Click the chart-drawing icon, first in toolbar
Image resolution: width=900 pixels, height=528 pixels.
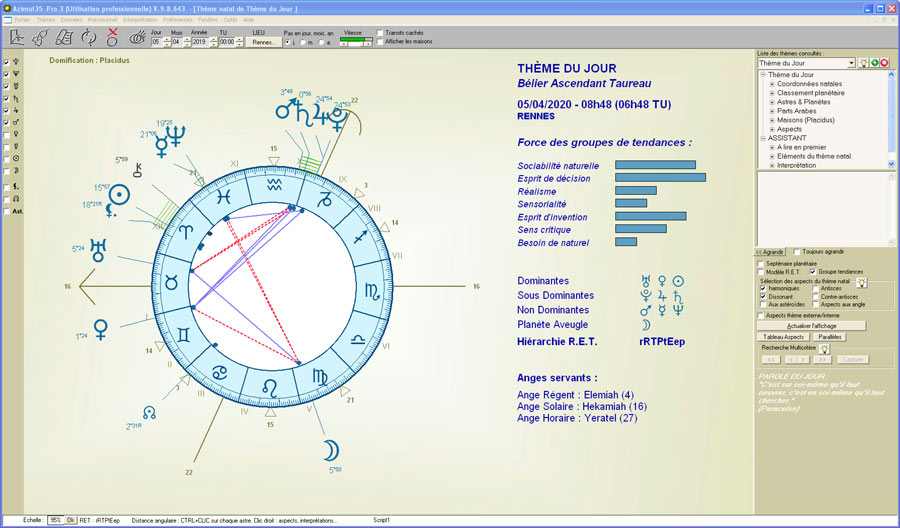pos(16,38)
